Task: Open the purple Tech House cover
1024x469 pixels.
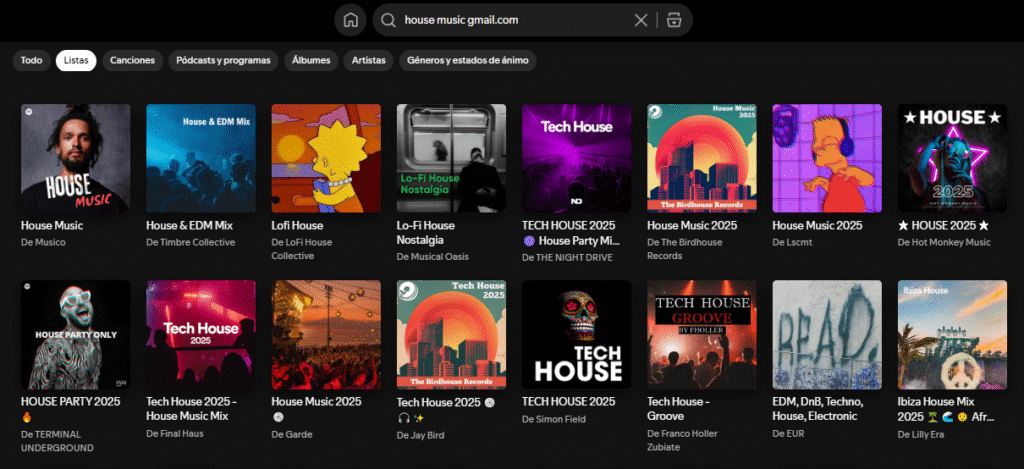Action: [x=577, y=158]
